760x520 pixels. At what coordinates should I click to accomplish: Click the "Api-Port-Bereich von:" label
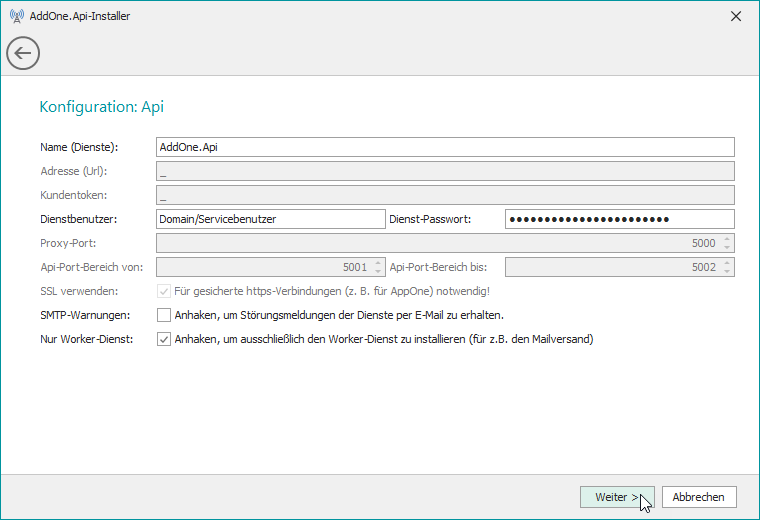click(x=92, y=267)
